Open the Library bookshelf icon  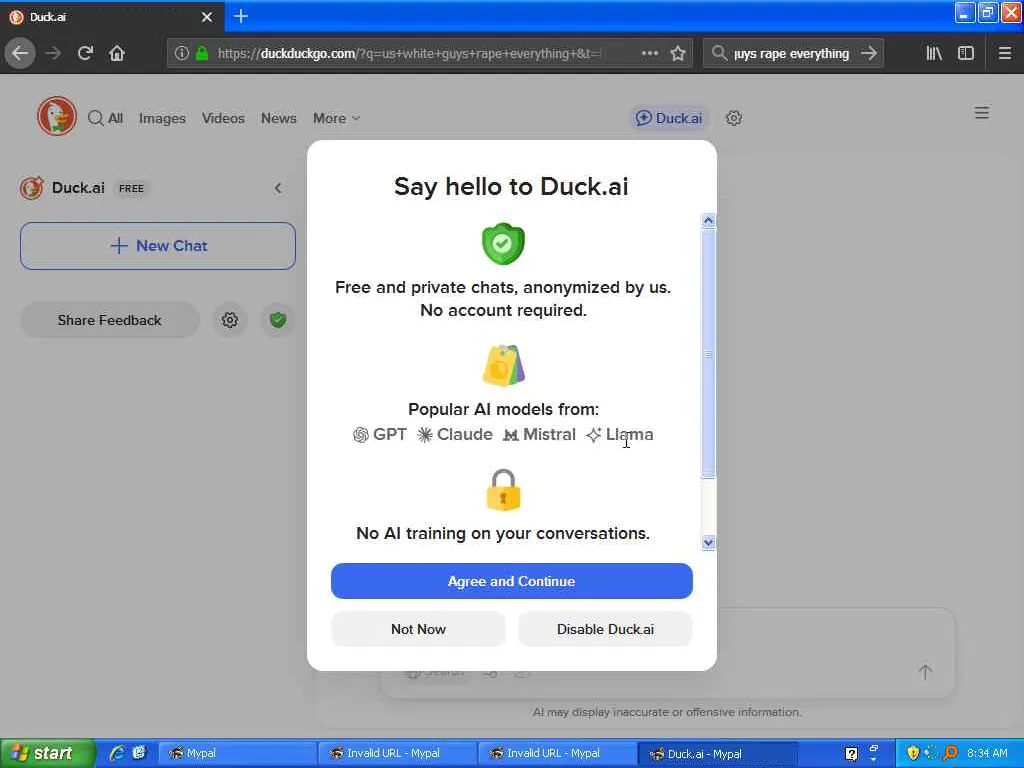coord(934,53)
